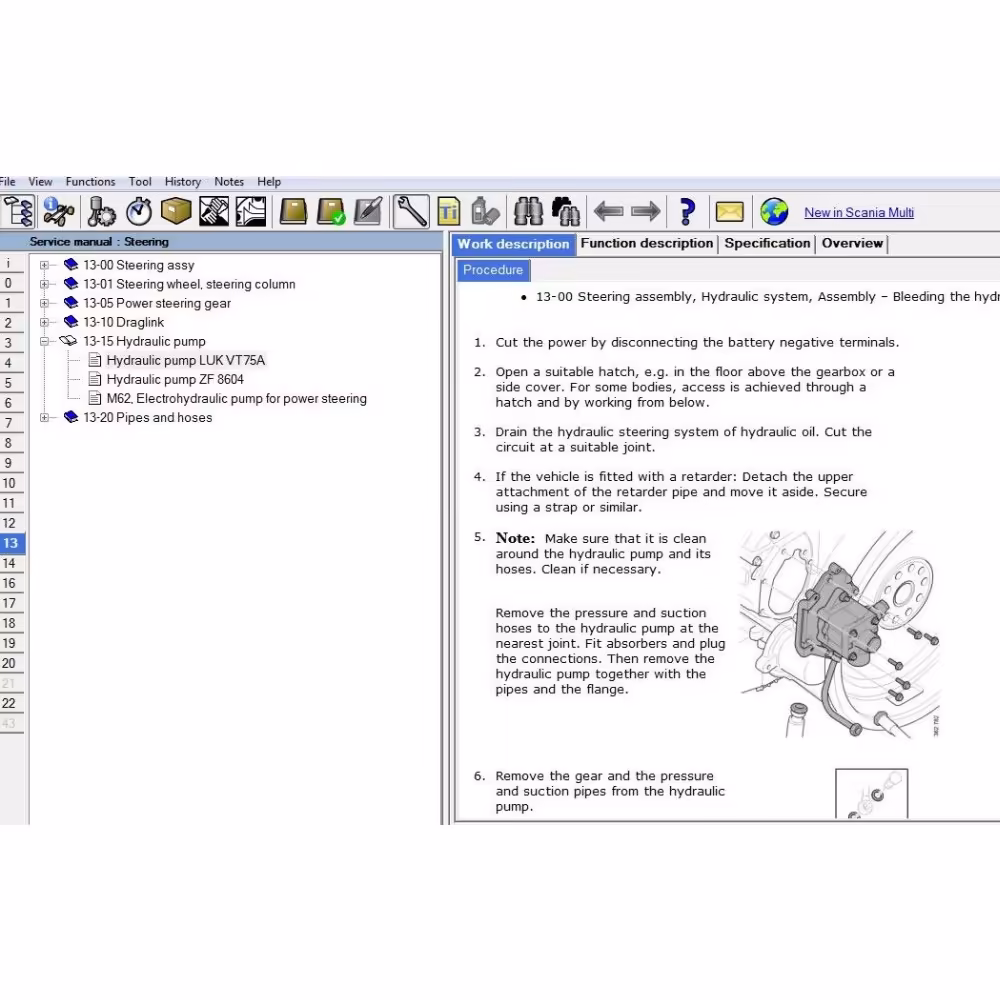Click the dark double binoculars icon
This screenshot has height=1000, width=1000.
[x=566, y=212]
